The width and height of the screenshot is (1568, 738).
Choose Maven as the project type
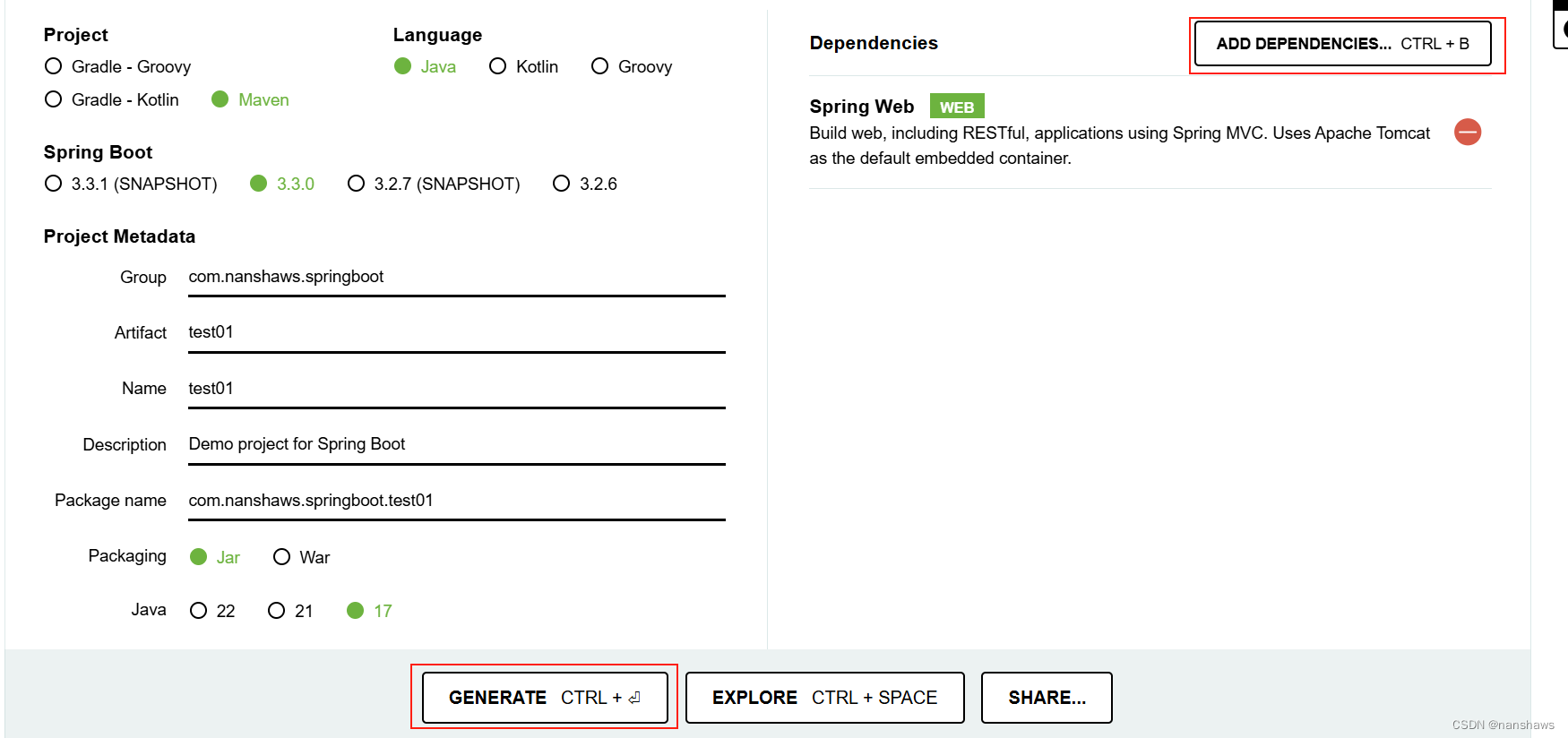[x=220, y=99]
